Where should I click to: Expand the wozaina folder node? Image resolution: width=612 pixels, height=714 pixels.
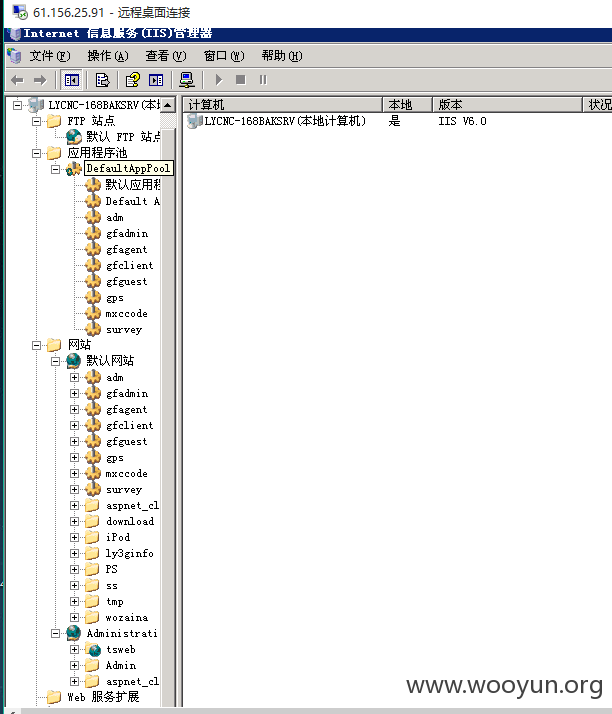click(75, 617)
